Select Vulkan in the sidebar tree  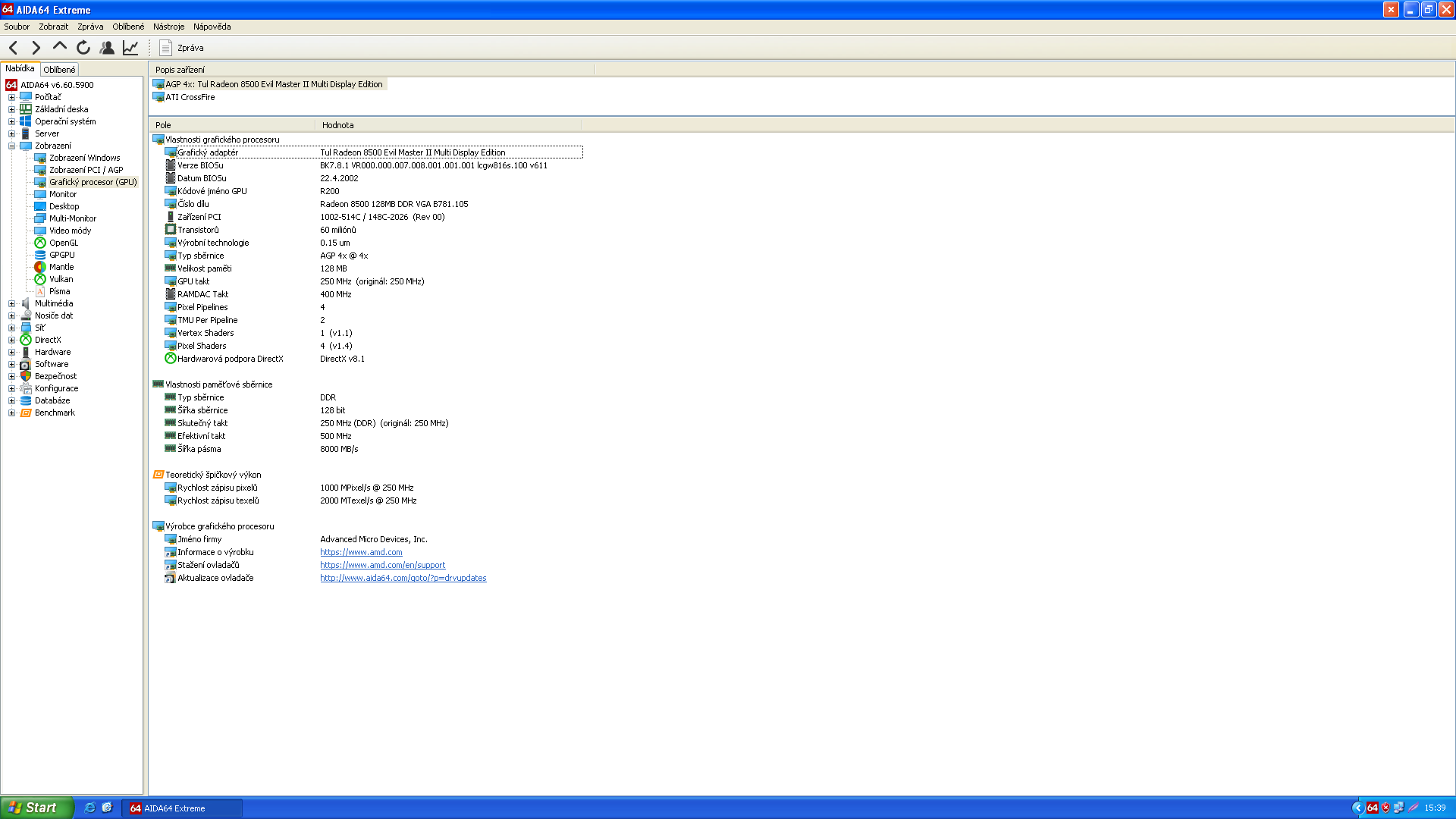point(61,279)
